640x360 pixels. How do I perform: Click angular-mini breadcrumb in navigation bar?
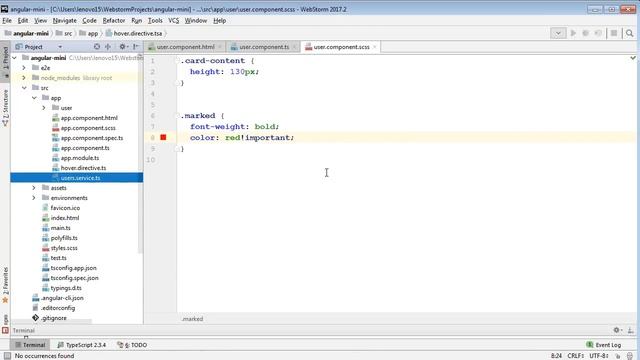(27, 33)
